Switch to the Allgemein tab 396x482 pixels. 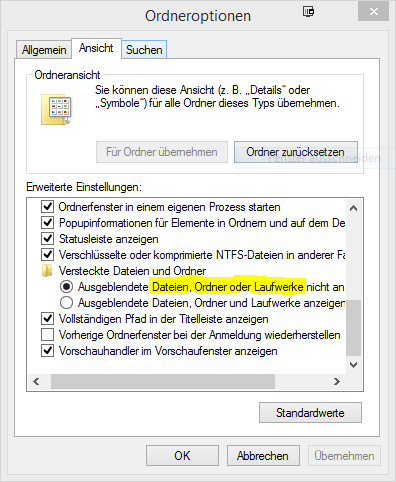44,50
